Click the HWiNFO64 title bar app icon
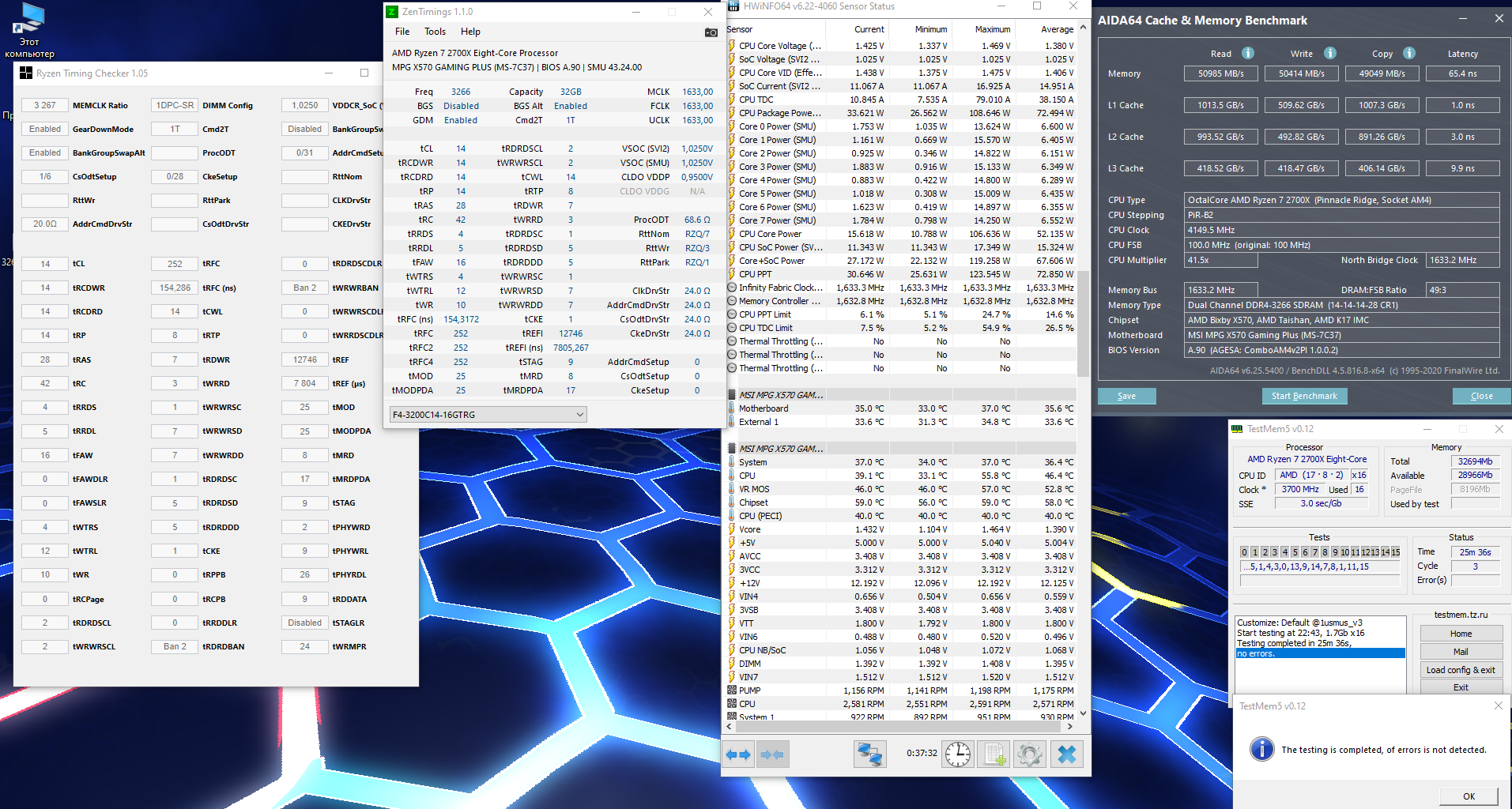 point(733,6)
